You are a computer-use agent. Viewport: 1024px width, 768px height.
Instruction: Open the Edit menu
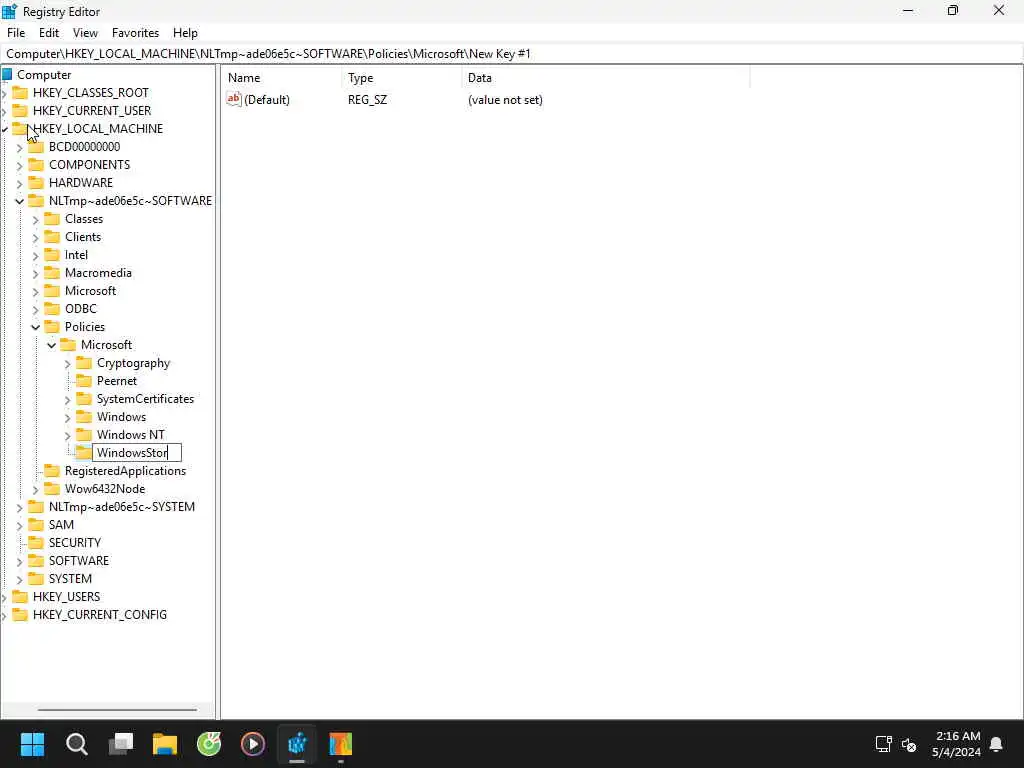tap(49, 33)
